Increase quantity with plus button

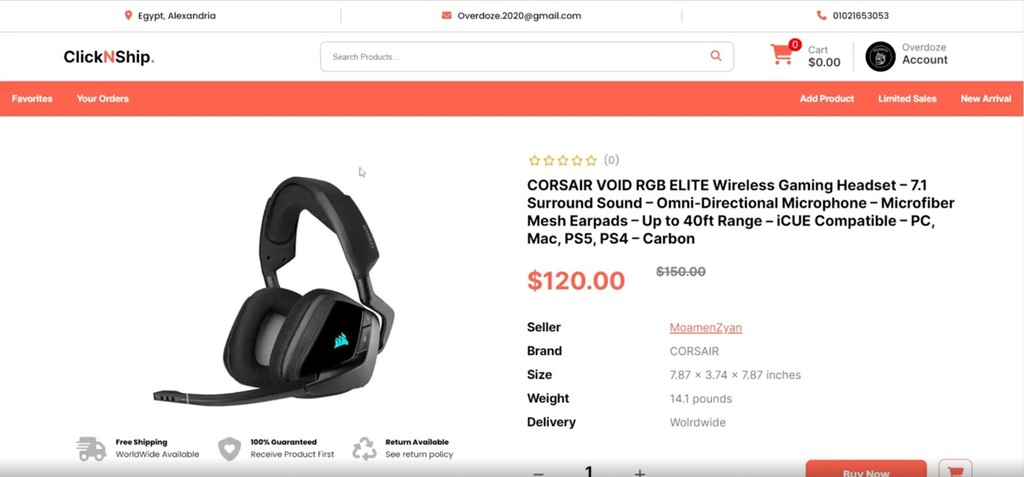(640, 472)
